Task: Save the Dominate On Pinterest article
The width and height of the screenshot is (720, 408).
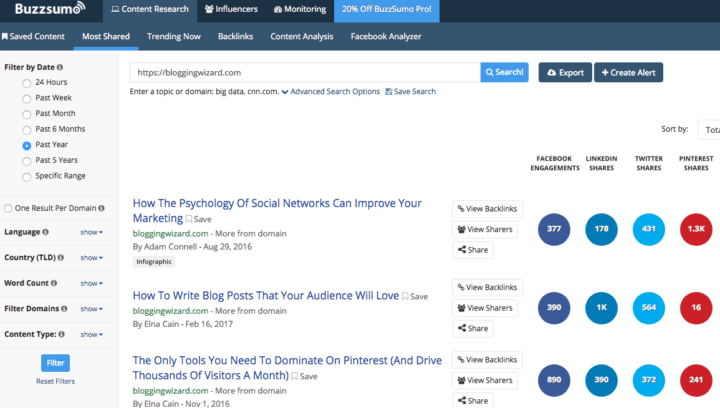Action: (x=304, y=376)
